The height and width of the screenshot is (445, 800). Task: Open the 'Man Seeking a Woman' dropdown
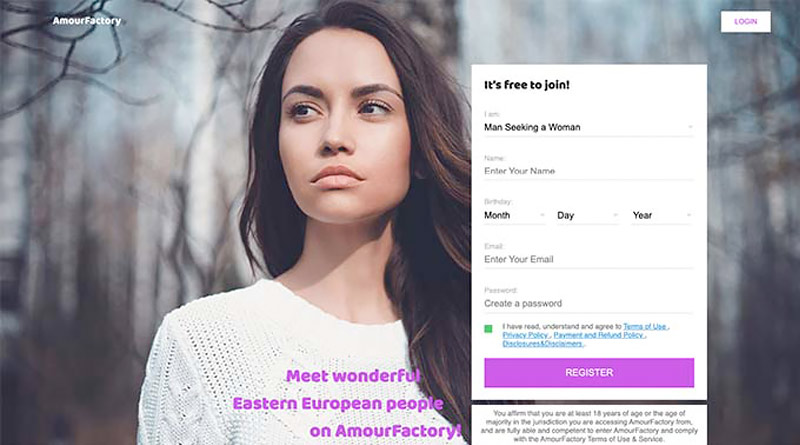(589, 128)
